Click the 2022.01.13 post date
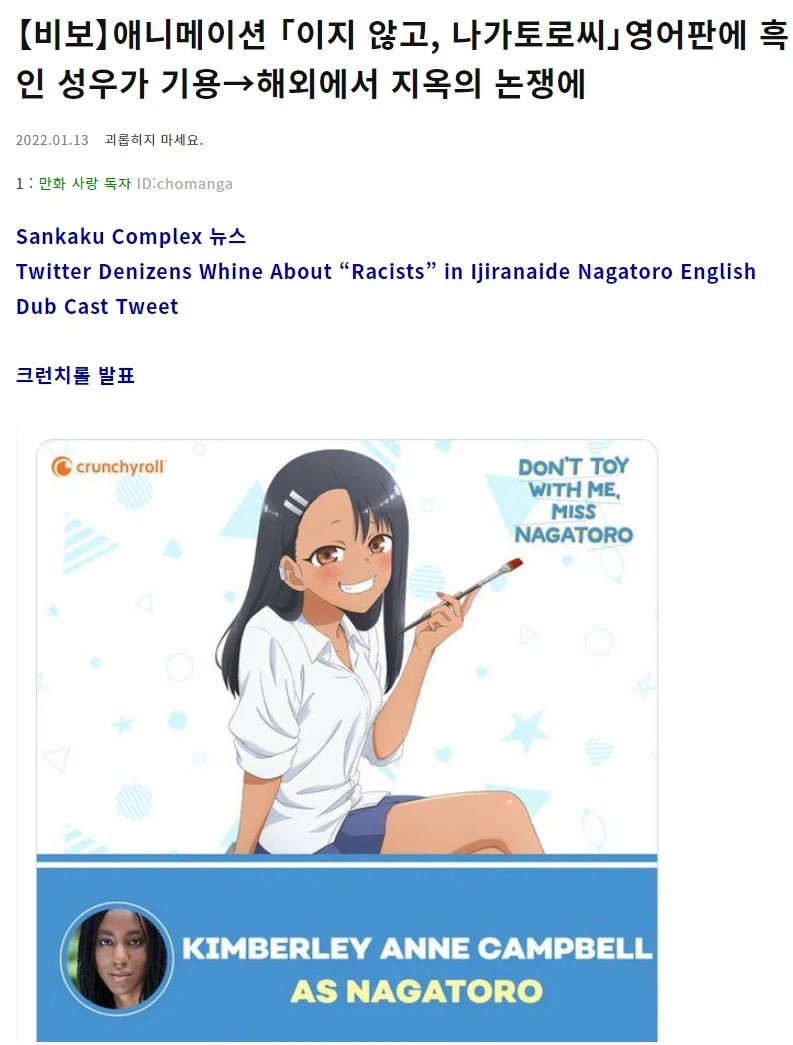This screenshot has width=793, height=1045. (x=52, y=140)
